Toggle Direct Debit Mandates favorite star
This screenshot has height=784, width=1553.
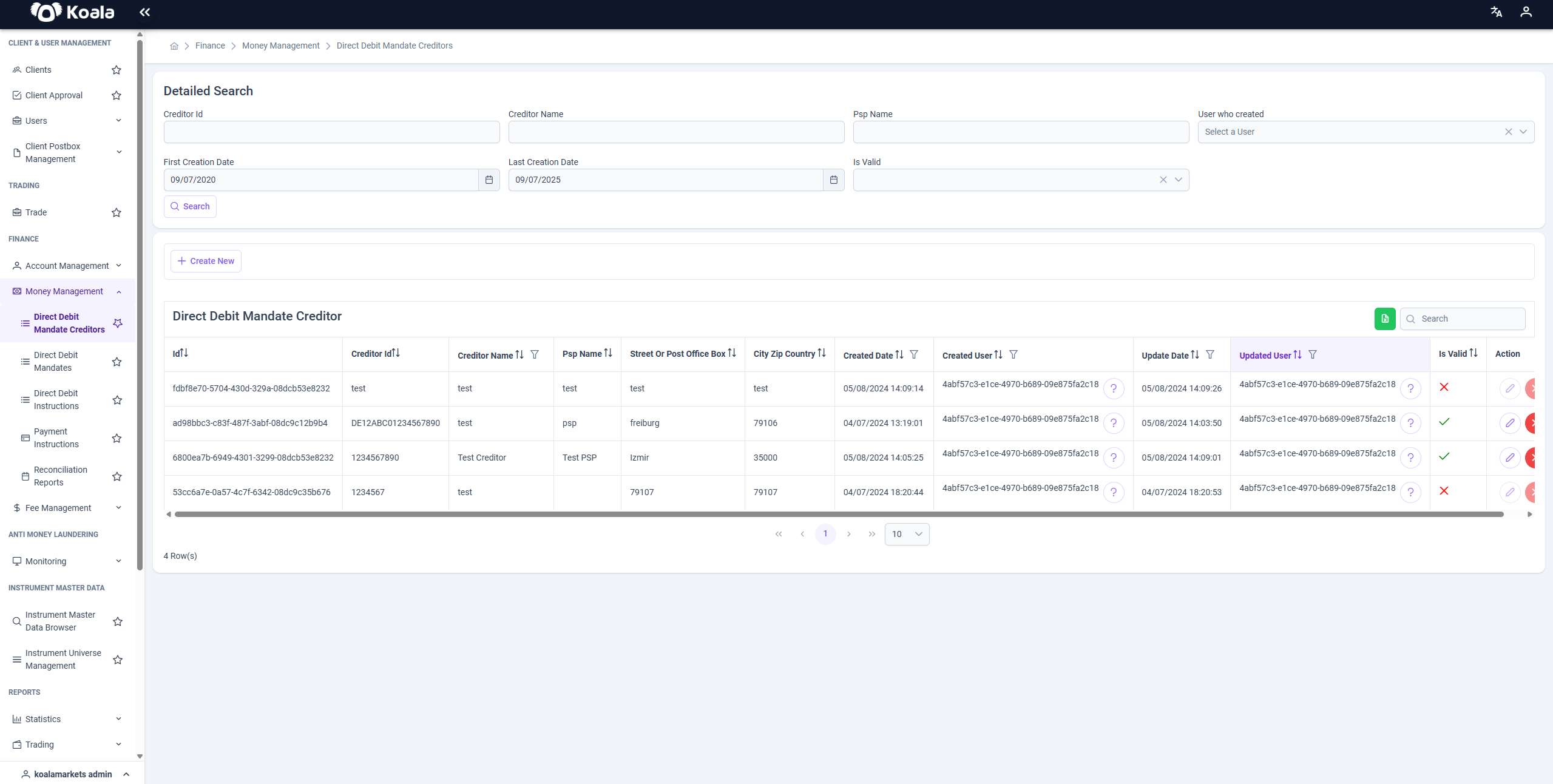coord(118,362)
